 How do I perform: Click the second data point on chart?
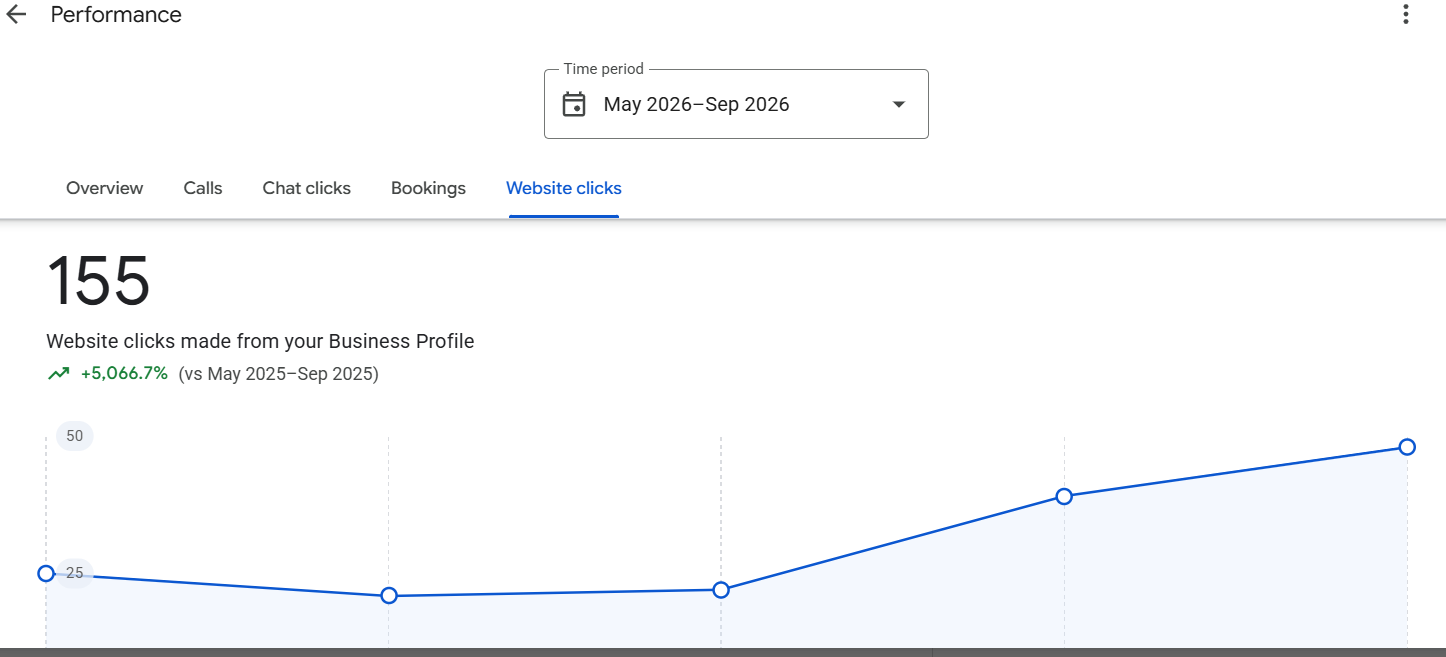[x=389, y=596]
